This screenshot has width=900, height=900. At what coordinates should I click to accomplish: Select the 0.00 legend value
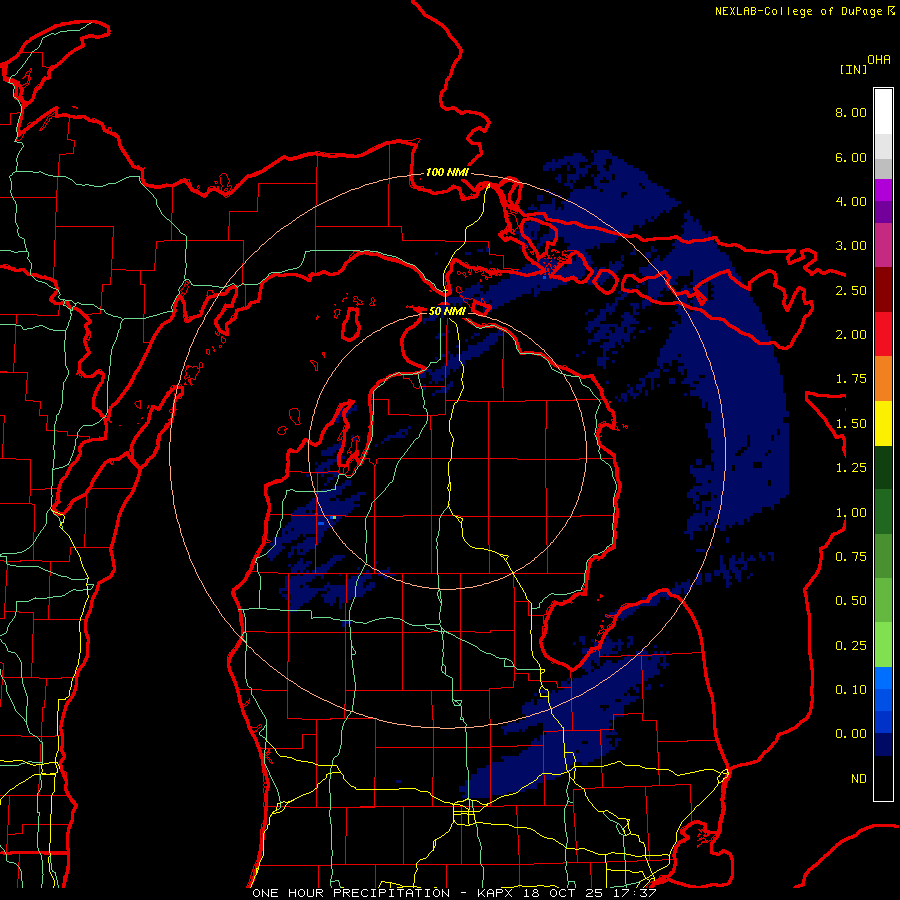851,734
